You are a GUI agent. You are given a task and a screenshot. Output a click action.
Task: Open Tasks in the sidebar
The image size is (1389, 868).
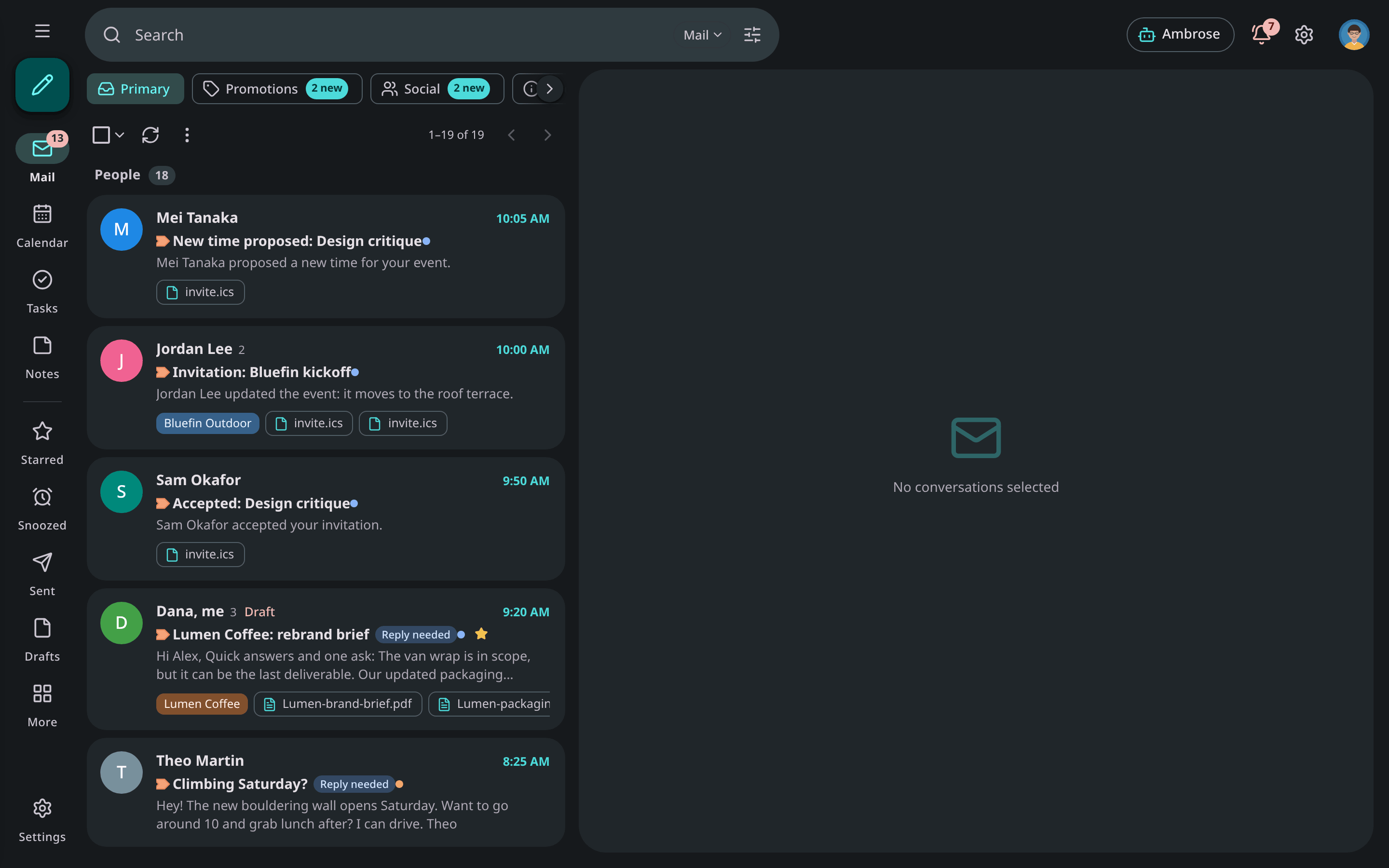pyautogui.click(x=42, y=292)
